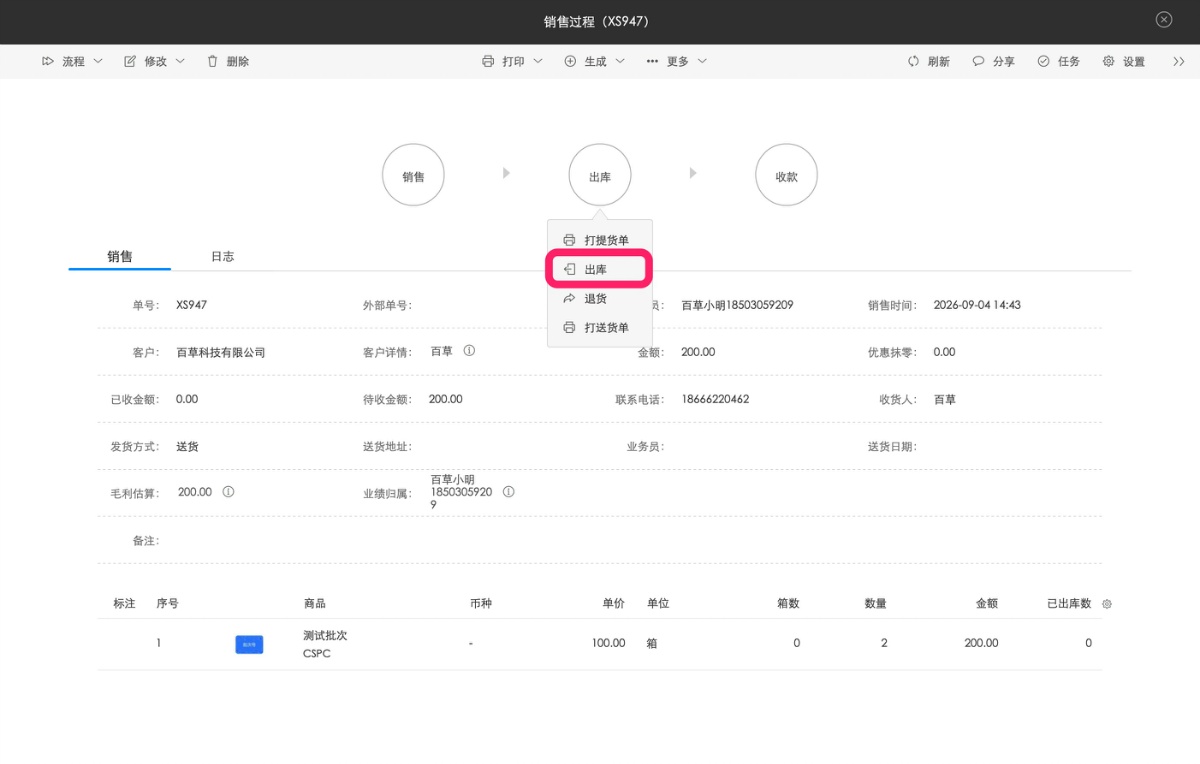The width and height of the screenshot is (1200, 764).
Task: Open the 打印 dropdown menu
Action: (x=512, y=61)
